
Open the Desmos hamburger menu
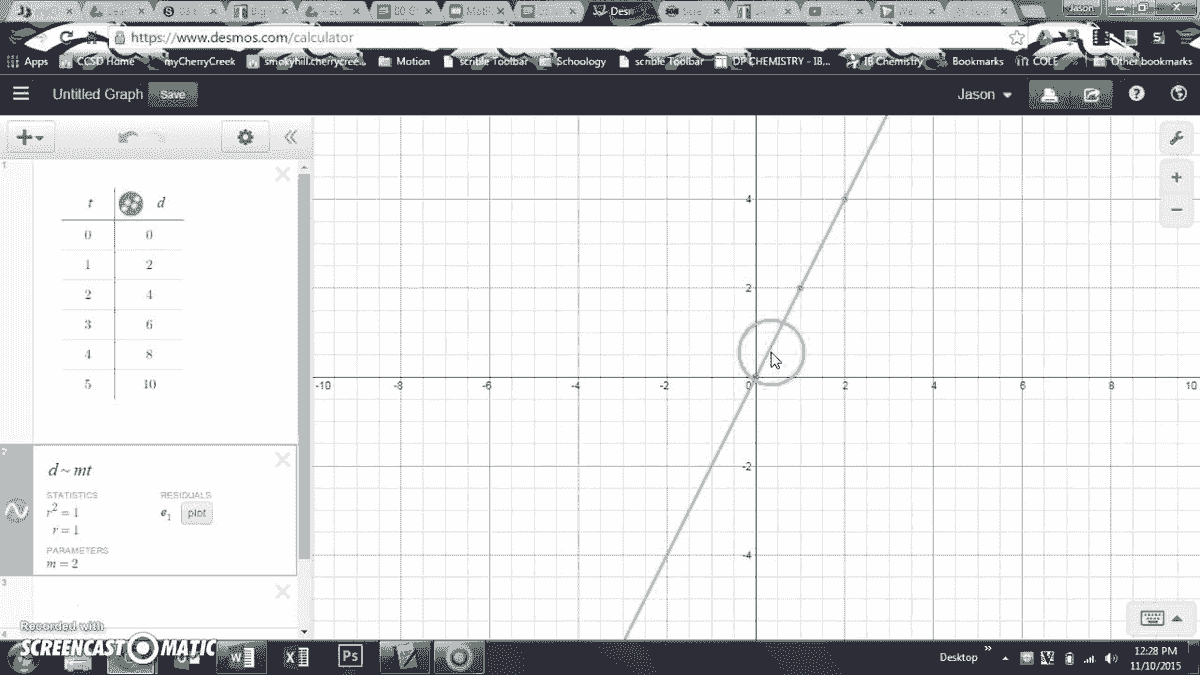[x=21, y=94]
